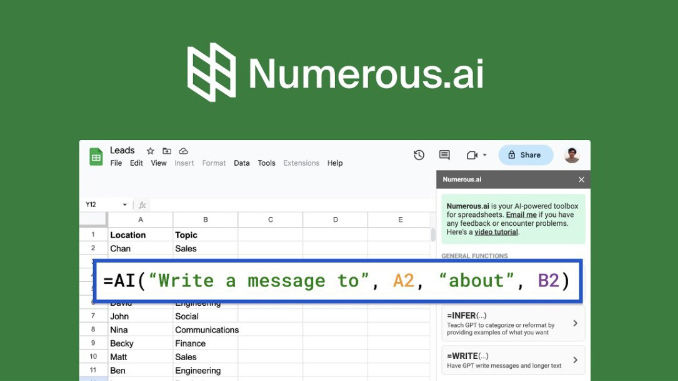
Task: Open the video tutorial link
Action: coord(496,232)
